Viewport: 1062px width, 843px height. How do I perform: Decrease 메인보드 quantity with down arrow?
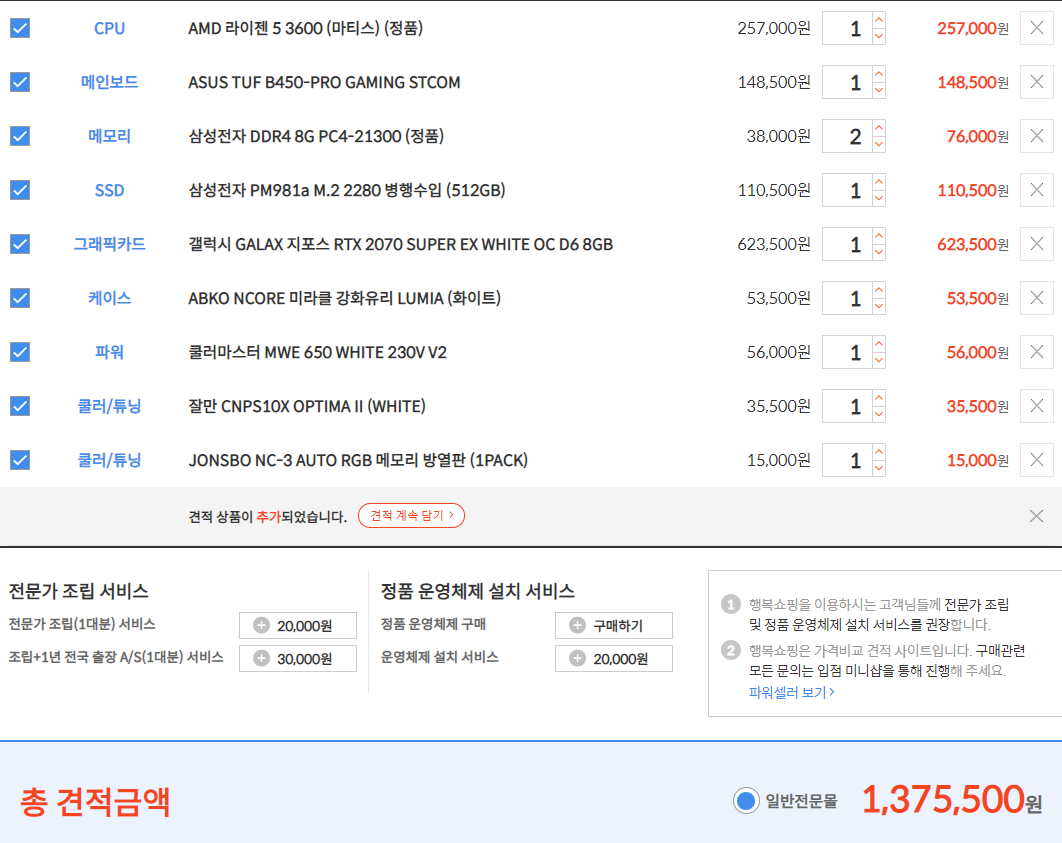pyautogui.click(x=878, y=91)
